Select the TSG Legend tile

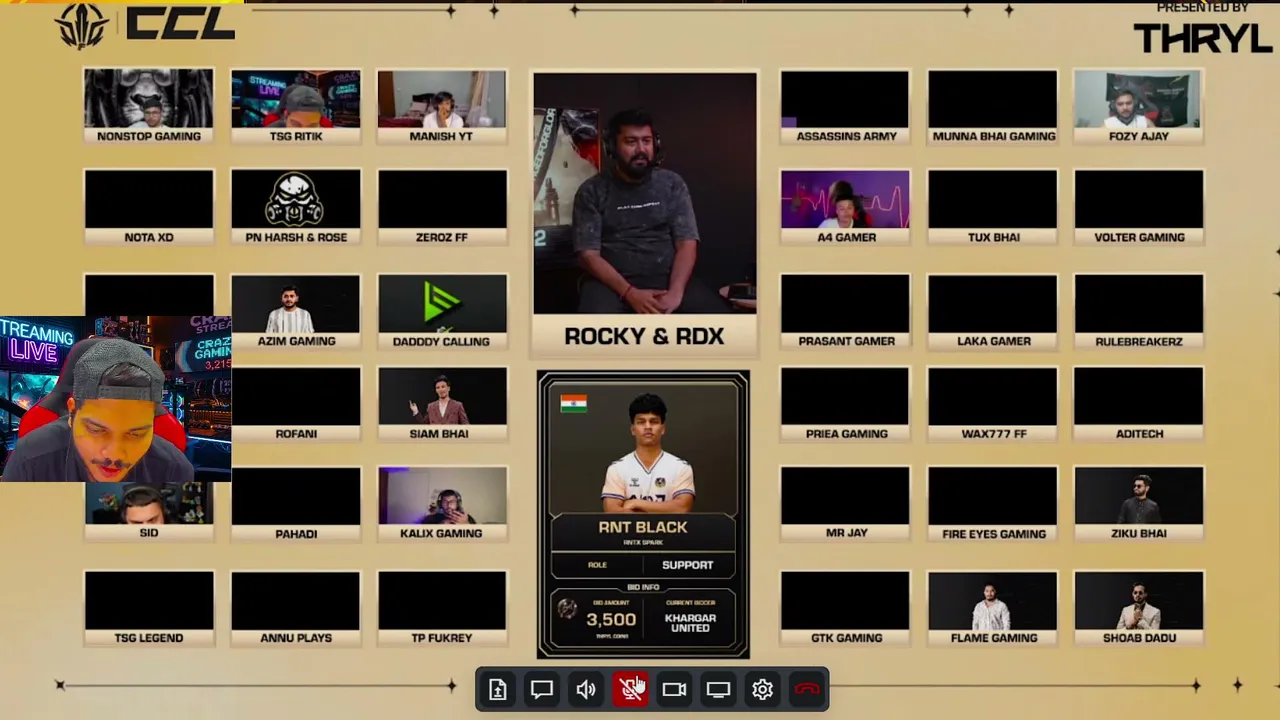(149, 608)
